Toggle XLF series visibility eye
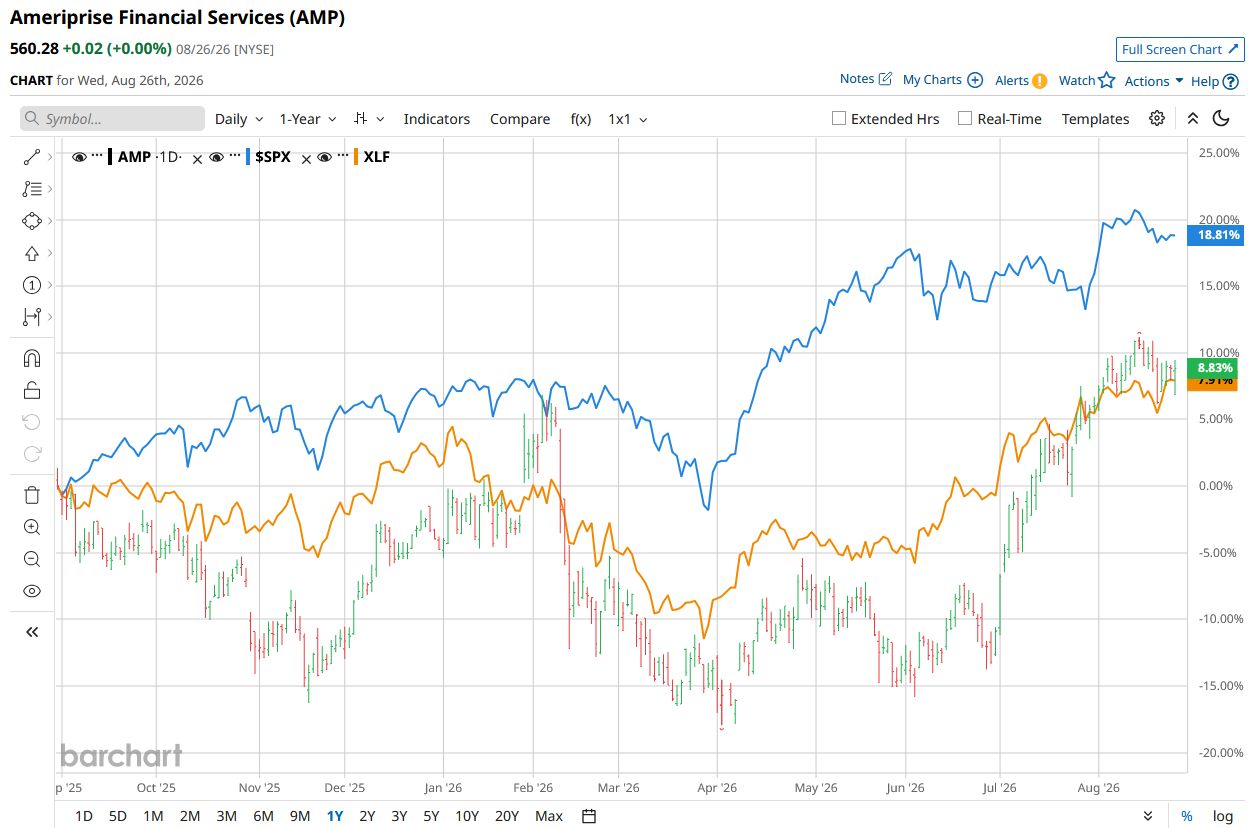Screen dimensions: 1254x828 click(x=324, y=157)
